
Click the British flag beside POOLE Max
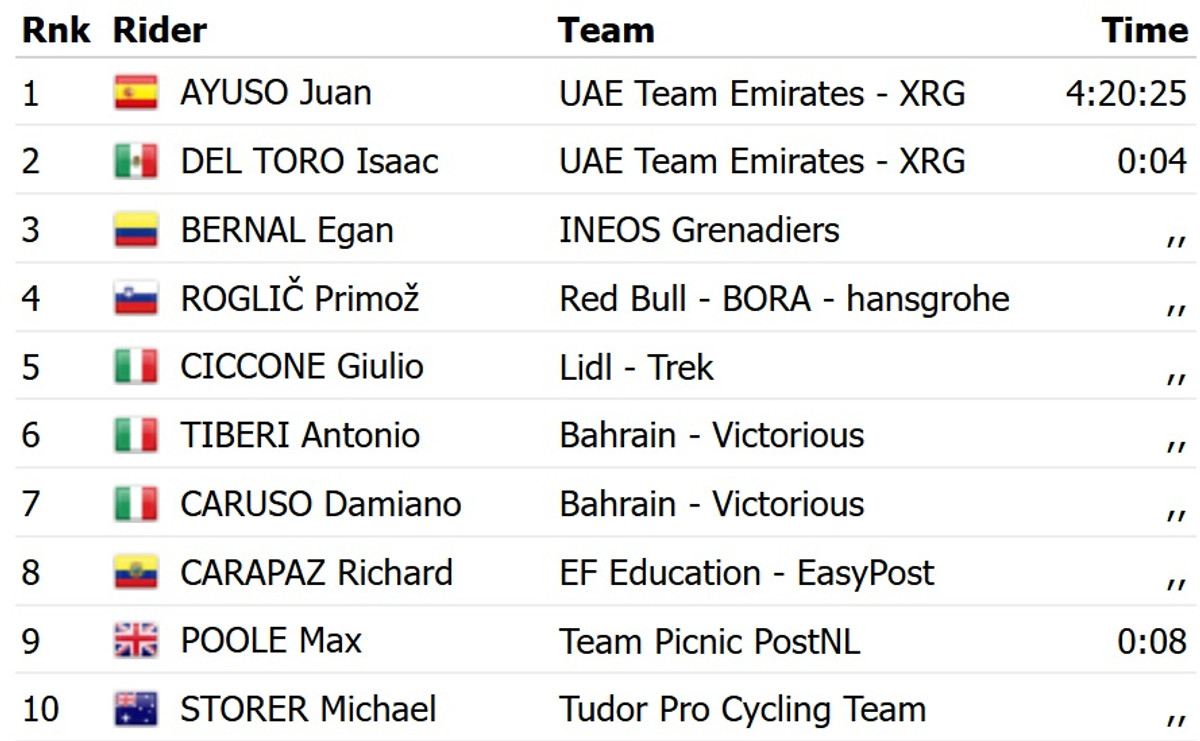[136, 641]
